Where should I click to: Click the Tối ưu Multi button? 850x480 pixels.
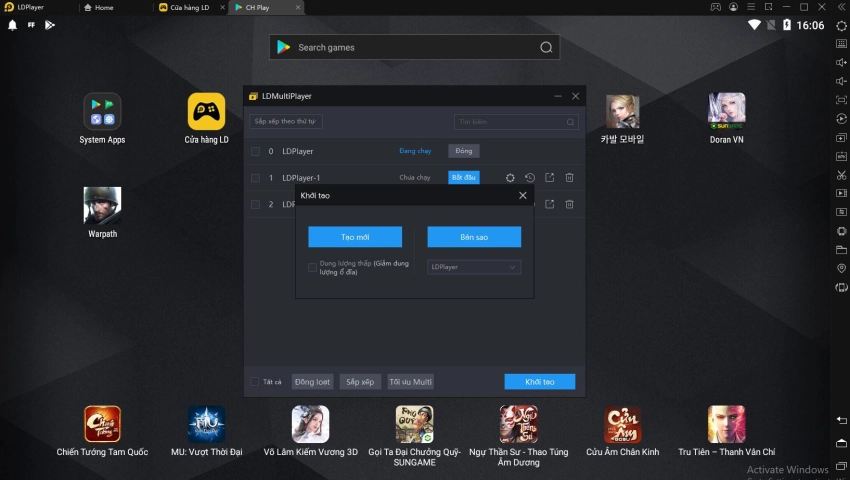pyautogui.click(x=410, y=382)
